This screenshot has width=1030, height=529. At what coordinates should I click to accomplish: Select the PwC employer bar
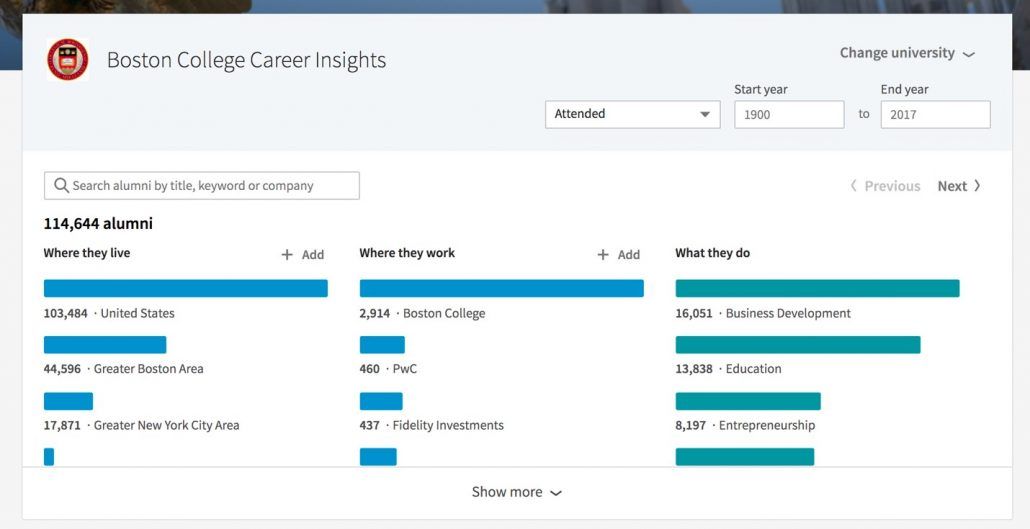click(x=382, y=345)
